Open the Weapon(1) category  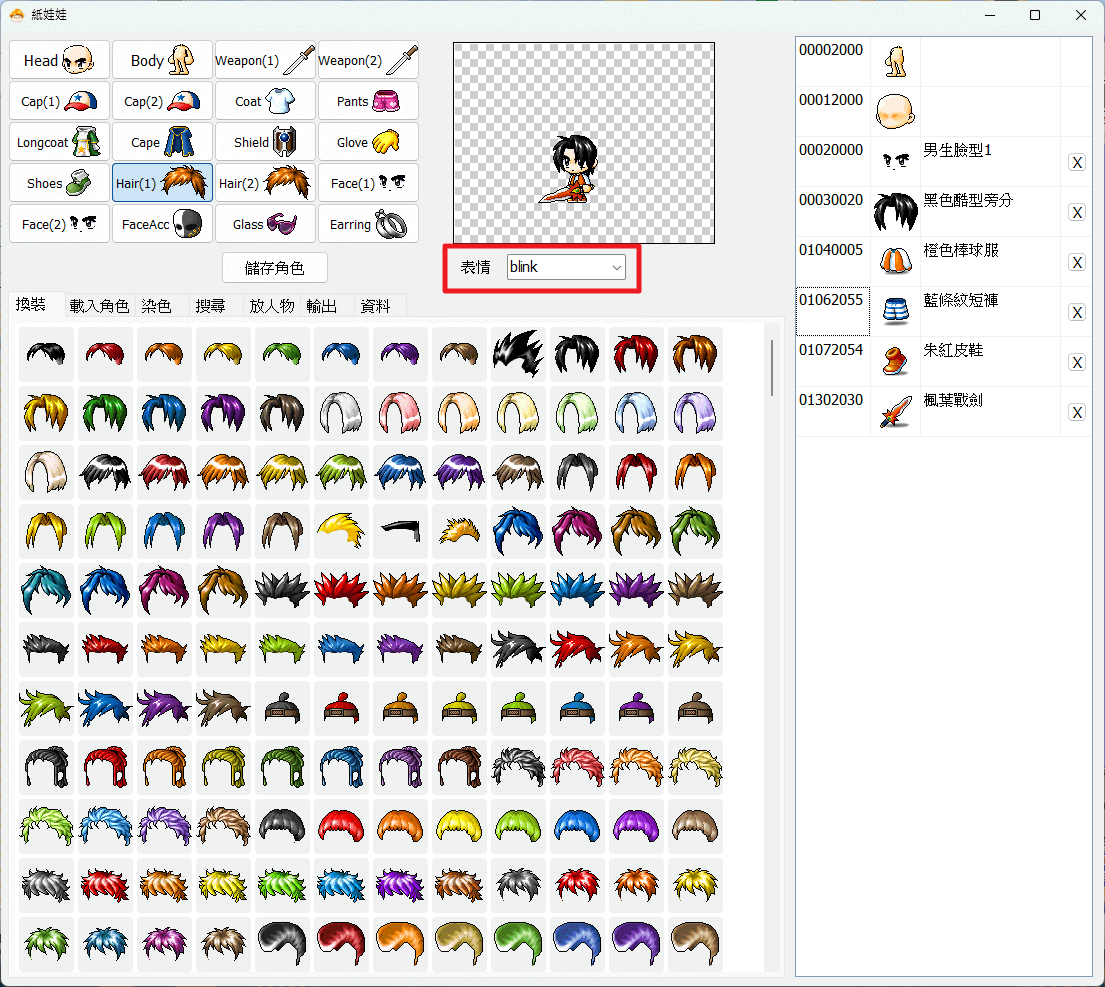click(x=265, y=61)
